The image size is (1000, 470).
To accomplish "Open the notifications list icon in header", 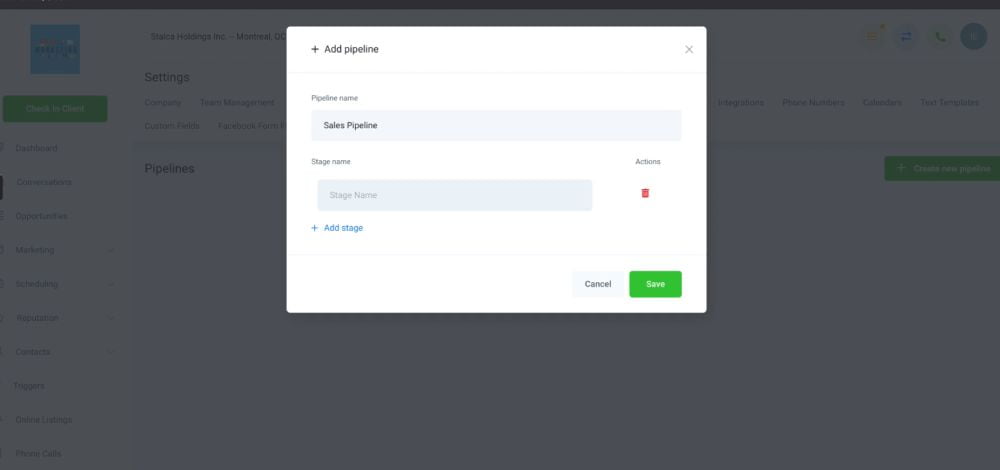I will pos(871,36).
